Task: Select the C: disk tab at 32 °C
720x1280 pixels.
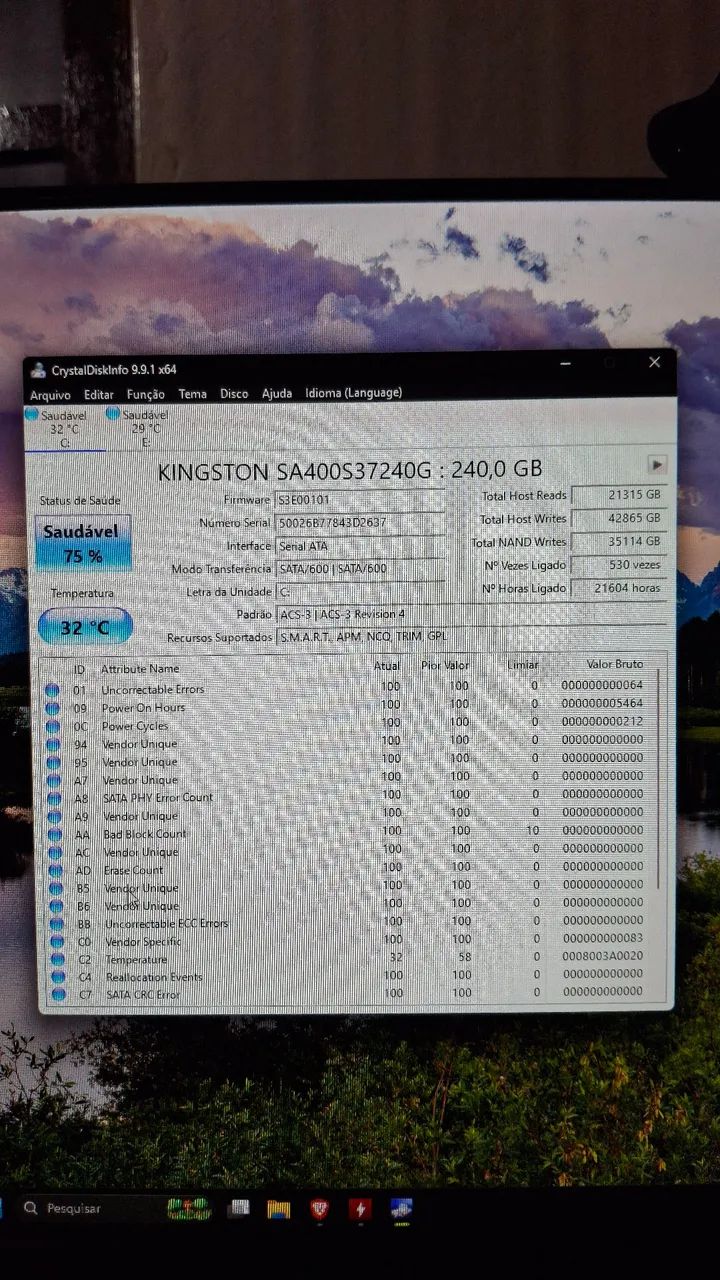Action: tap(64, 428)
